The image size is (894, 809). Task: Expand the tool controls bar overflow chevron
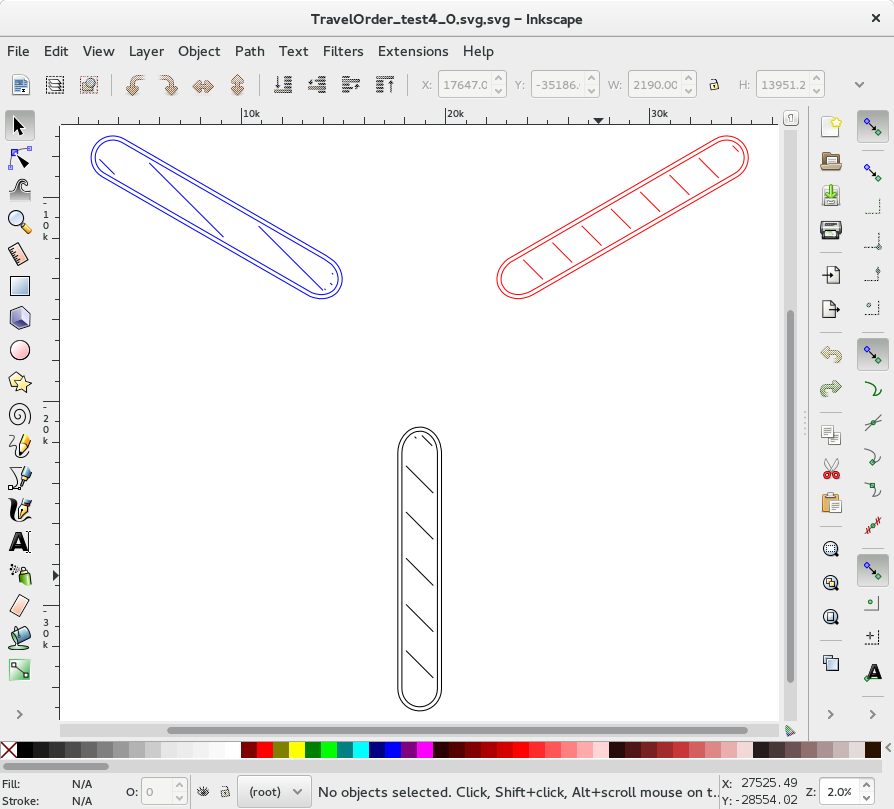pyautogui.click(x=859, y=85)
